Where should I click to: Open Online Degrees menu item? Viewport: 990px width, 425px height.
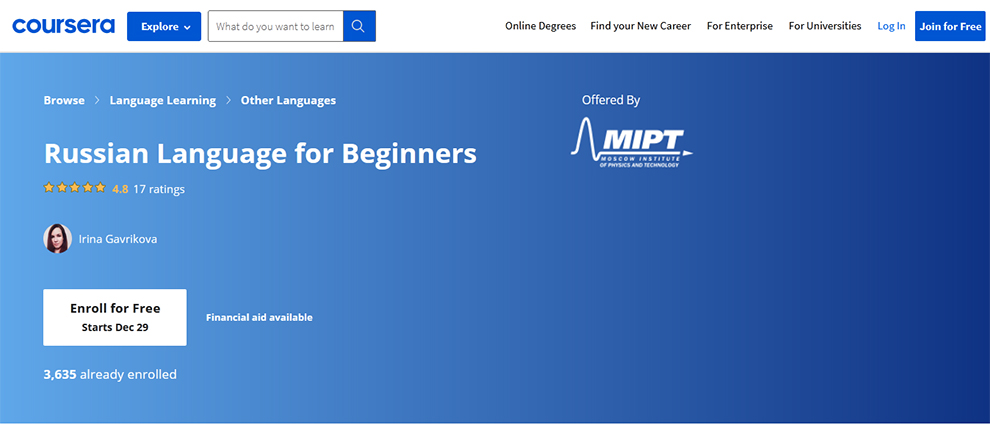[540, 26]
